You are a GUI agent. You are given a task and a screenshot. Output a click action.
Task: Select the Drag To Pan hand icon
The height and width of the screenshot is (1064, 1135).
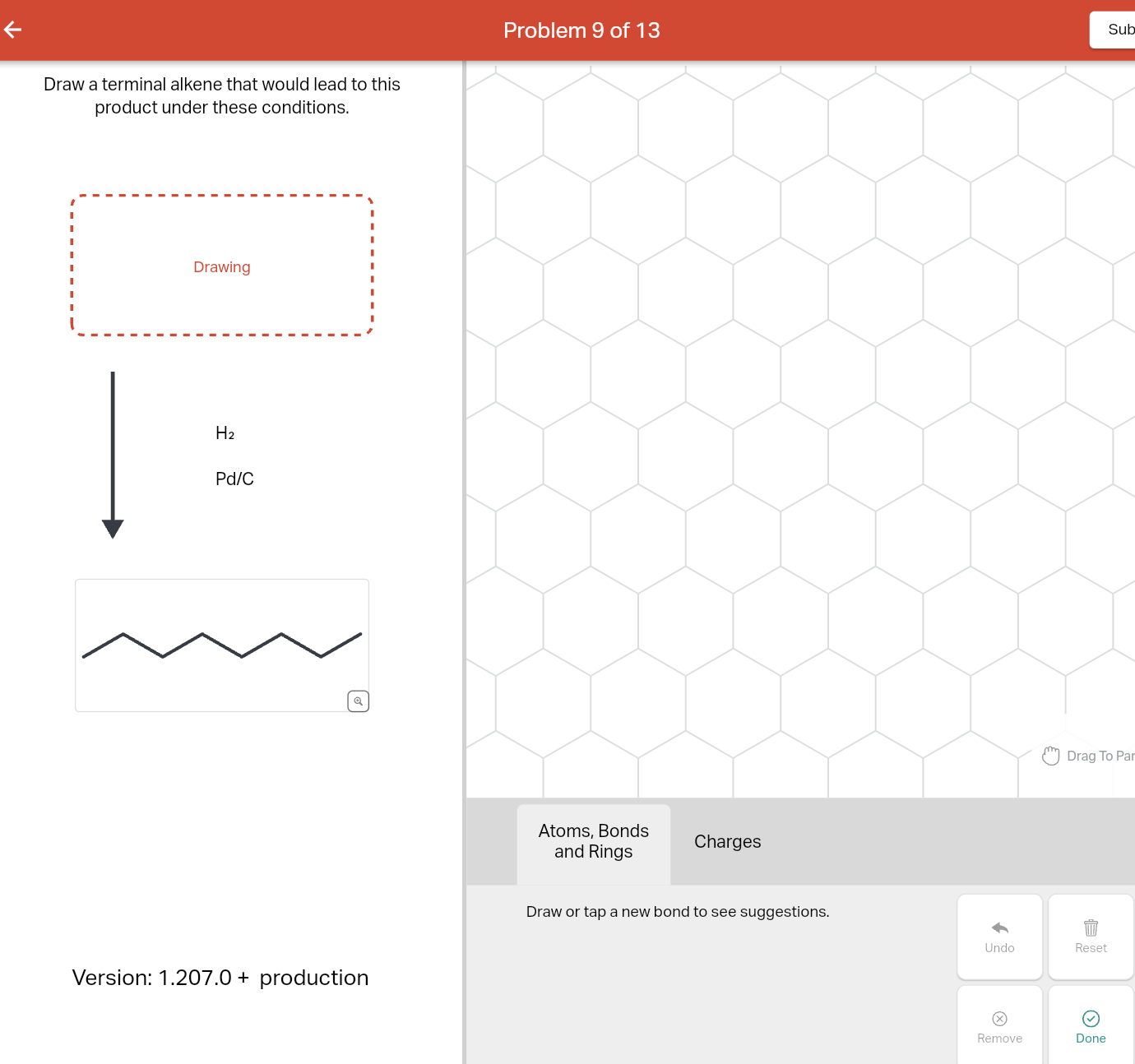click(1050, 755)
